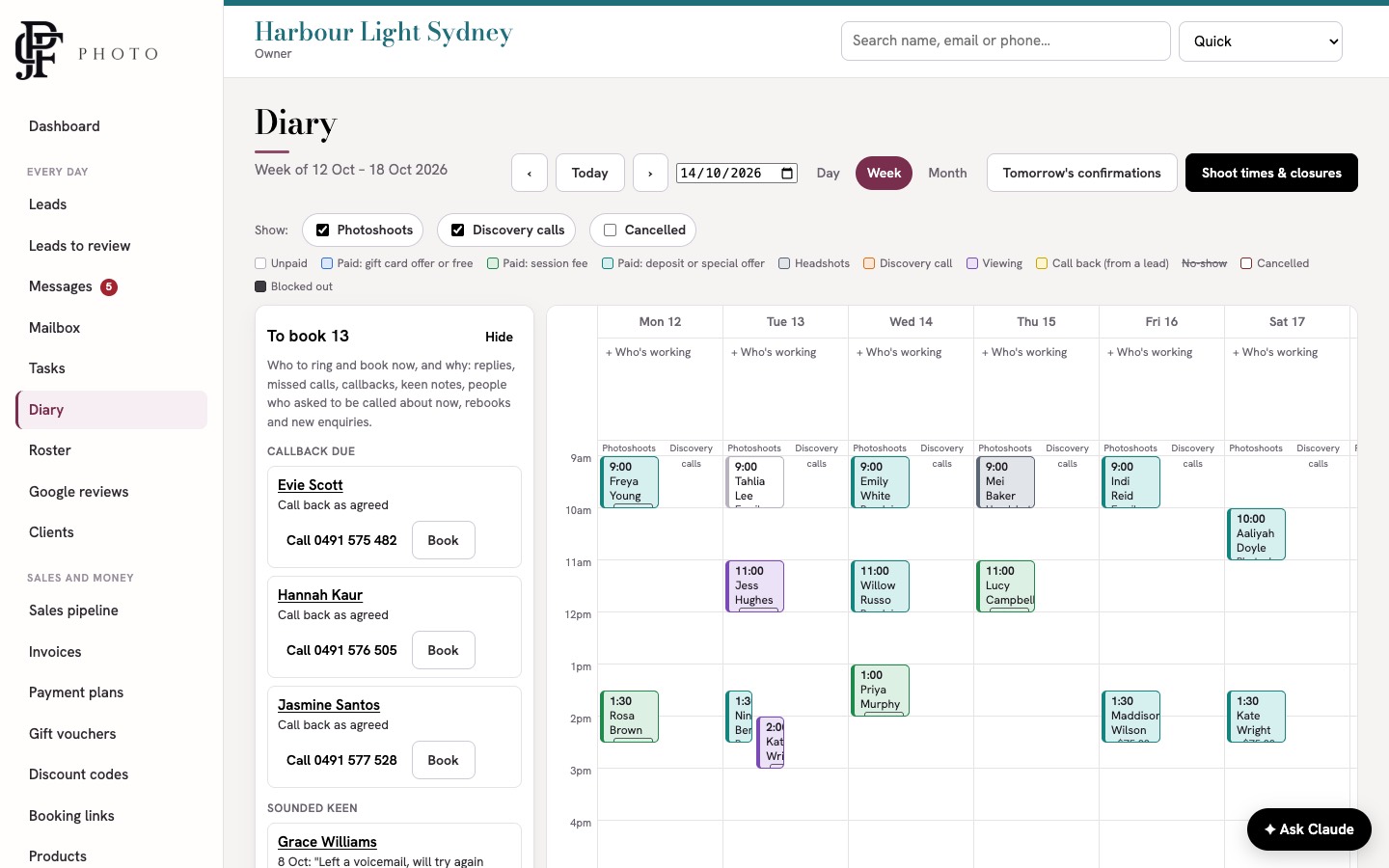Image resolution: width=1389 pixels, height=868 pixels.
Task: Open Sales pipeline in sidebar
Action: pyautogui.click(x=112, y=610)
